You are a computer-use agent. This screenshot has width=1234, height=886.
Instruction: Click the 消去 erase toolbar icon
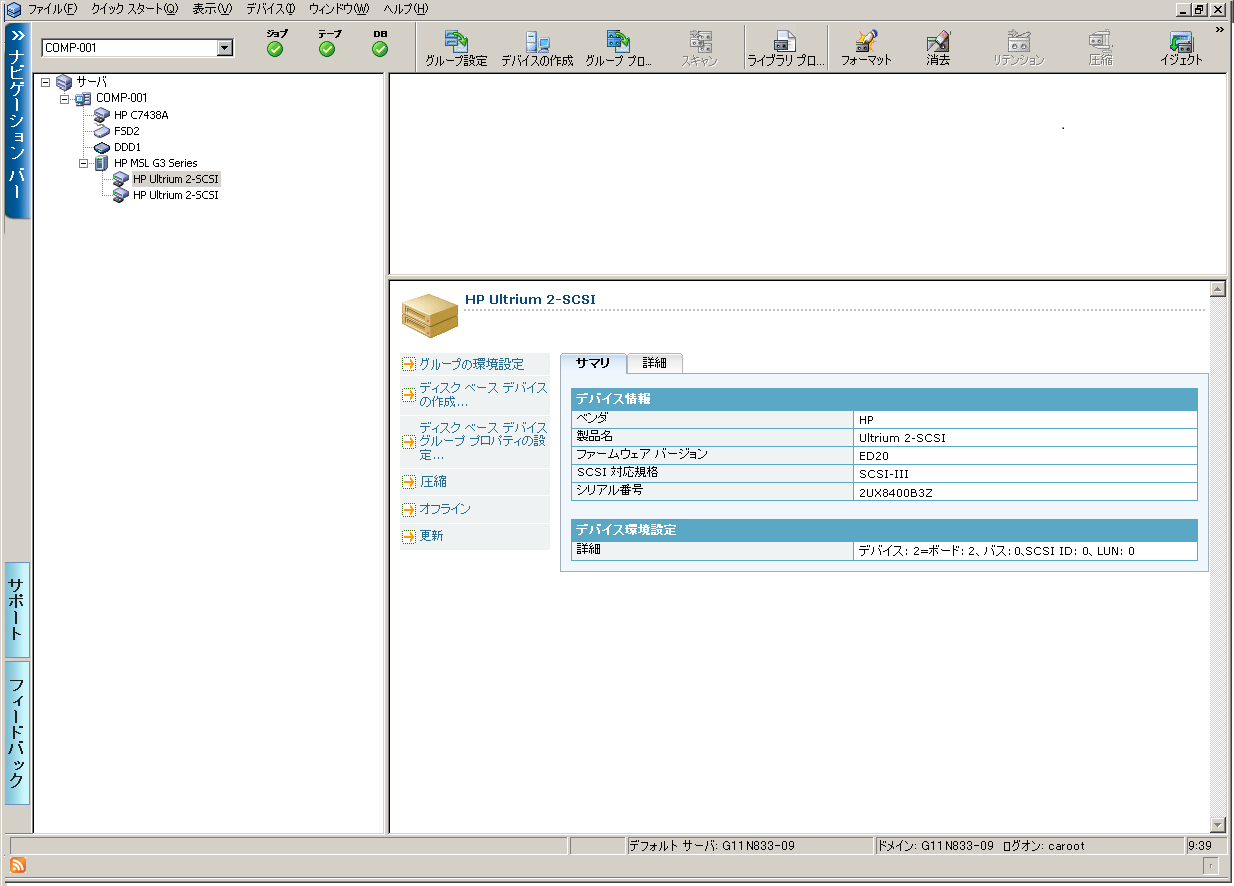938,48
